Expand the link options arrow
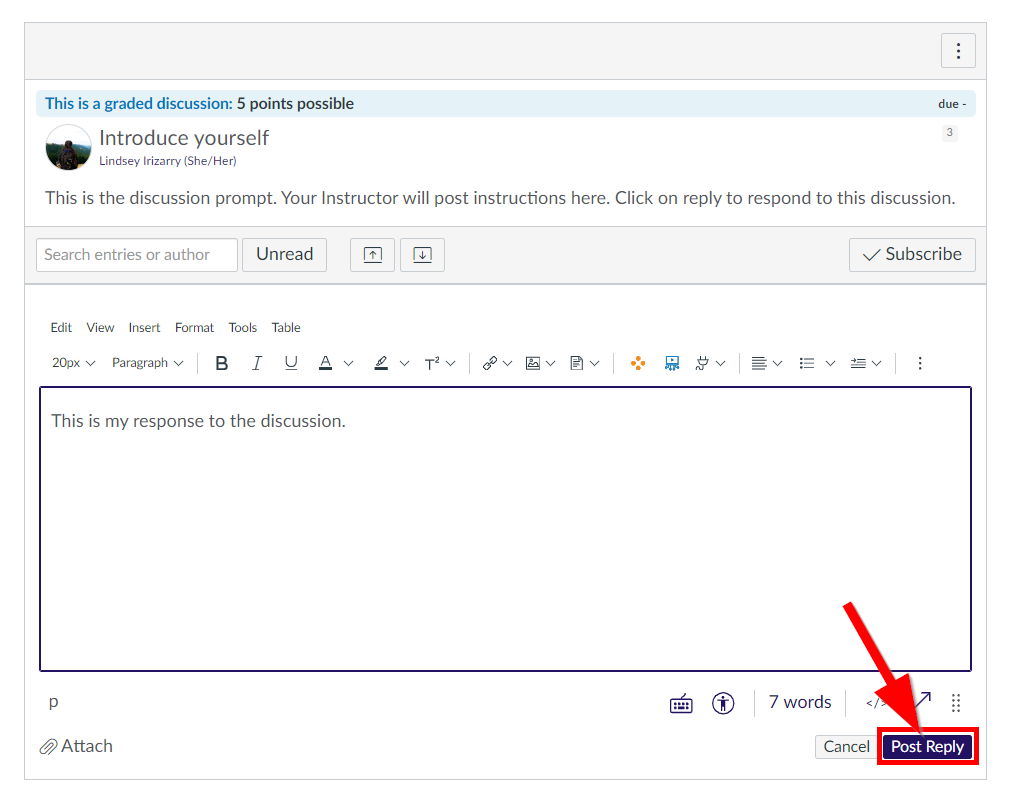1009x794 pixels. [x=508, y=364]
